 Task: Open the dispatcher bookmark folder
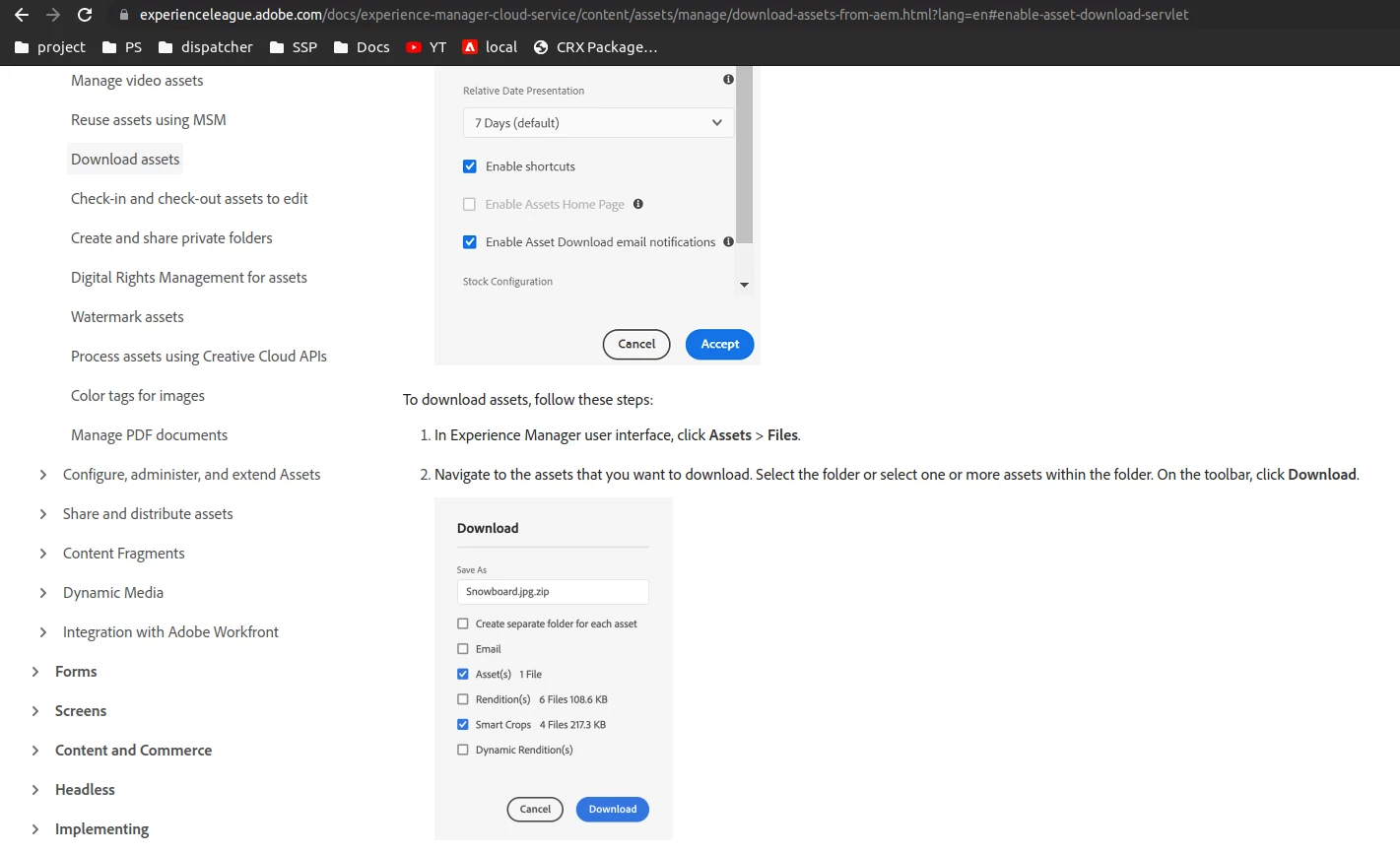[x=205, y=47]
